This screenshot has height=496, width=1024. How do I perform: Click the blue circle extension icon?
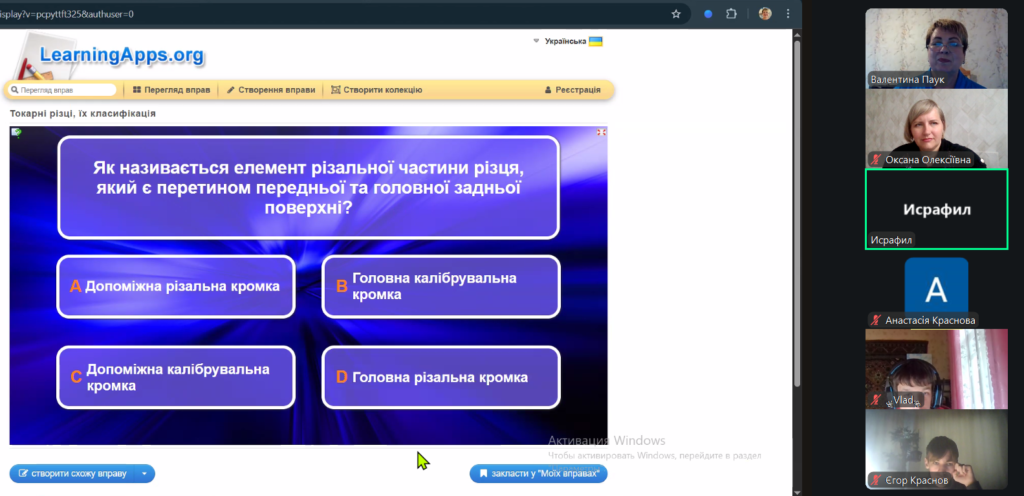(x=708, y=14)
